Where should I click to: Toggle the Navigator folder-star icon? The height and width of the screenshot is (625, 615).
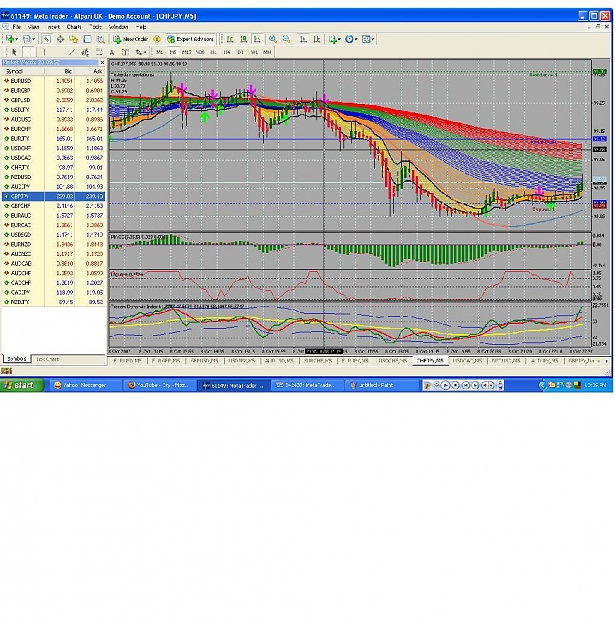point(73,39)
